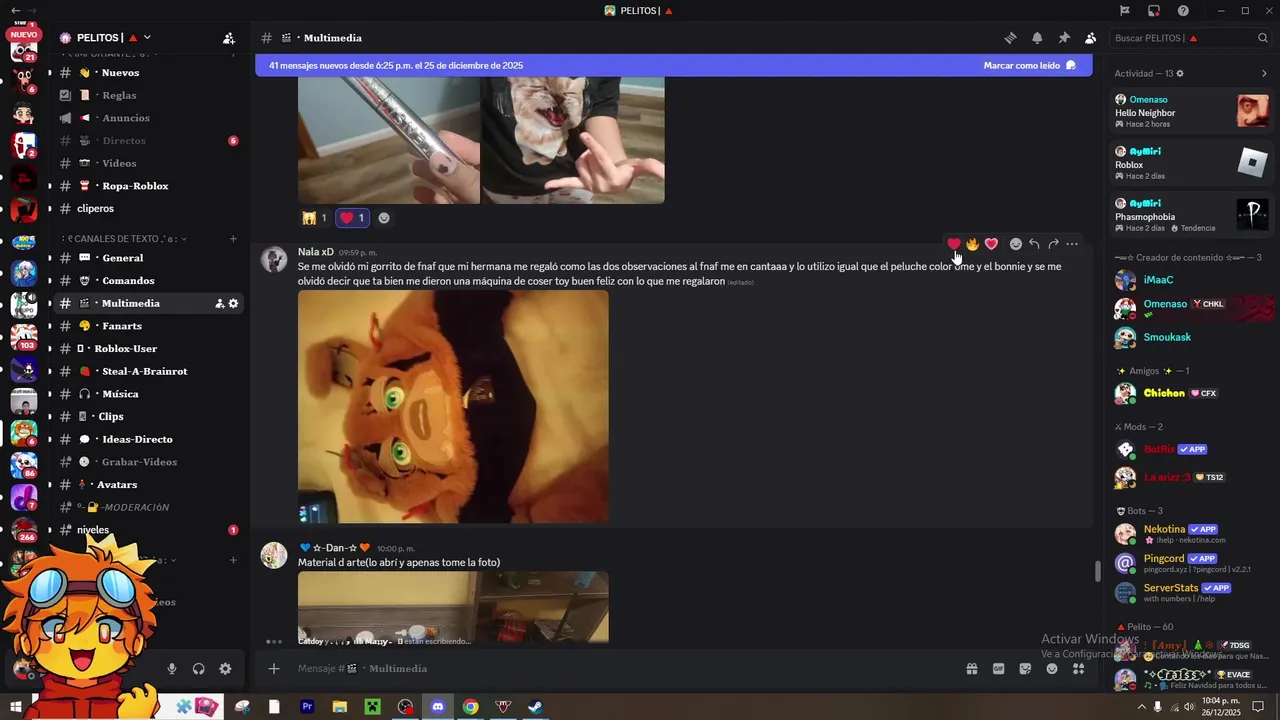Screen dimensions: 1280x720
Task: Open Steam from Windows taskbar
Action: pos(535,707)
